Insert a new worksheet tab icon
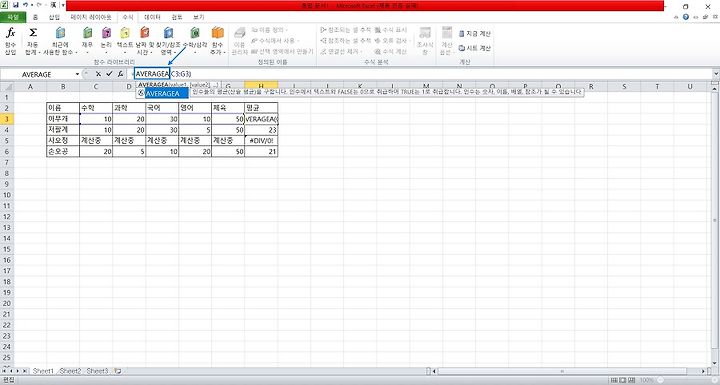Screen dimensions: 720x385 pyautogui.click(x=118, y=371)
